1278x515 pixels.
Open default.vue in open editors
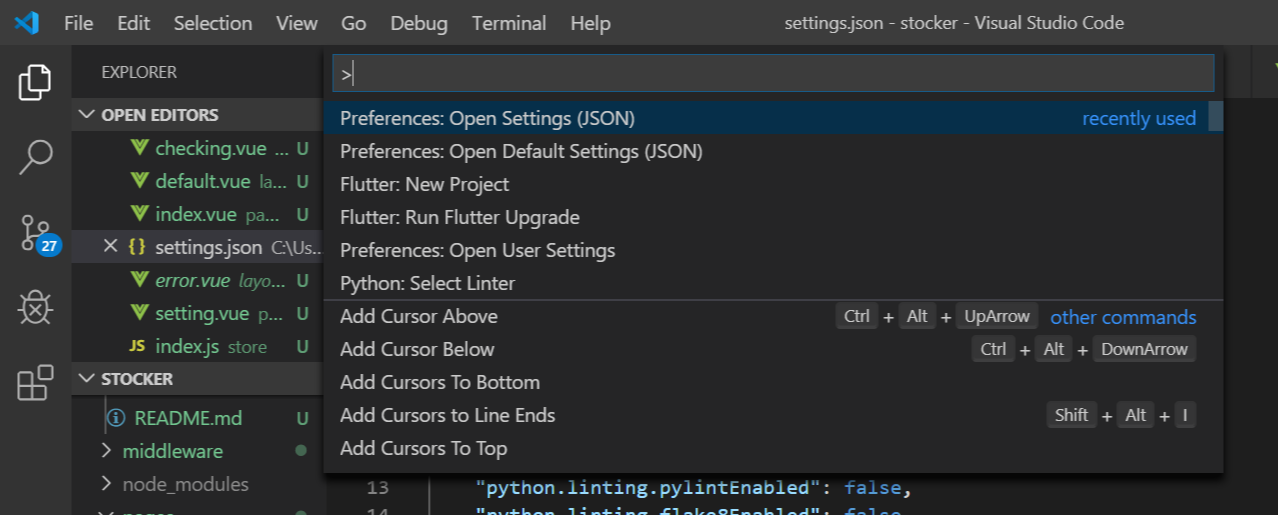[x=198, y=181]
